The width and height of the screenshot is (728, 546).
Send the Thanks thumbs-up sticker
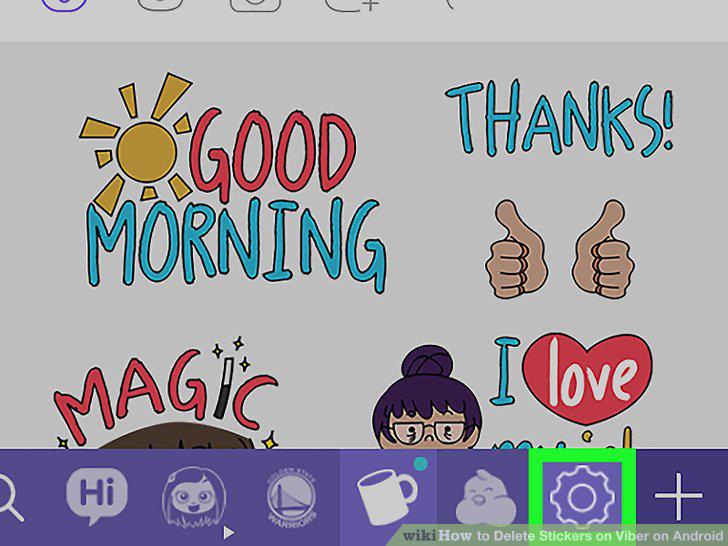(x=559, y=190)
